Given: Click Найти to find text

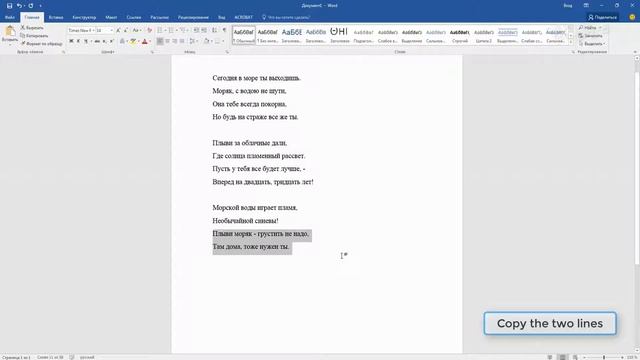Looking at the screenshot, I should [x=591, y=28].
